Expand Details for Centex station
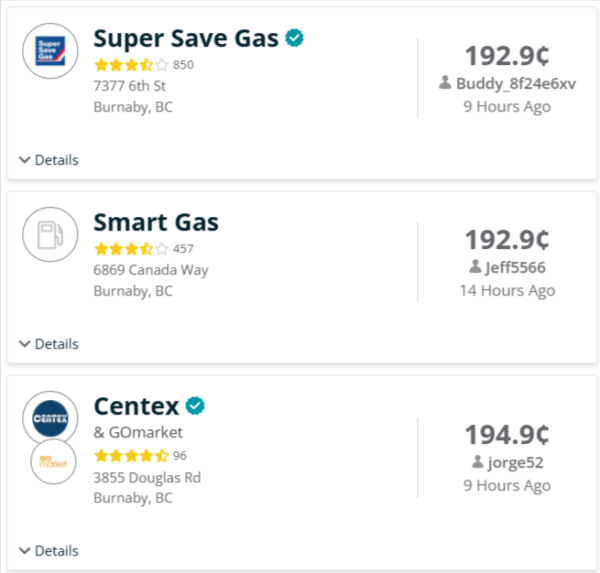The width and height of the screenshot is (600, 573). click(x=48, y=551)
